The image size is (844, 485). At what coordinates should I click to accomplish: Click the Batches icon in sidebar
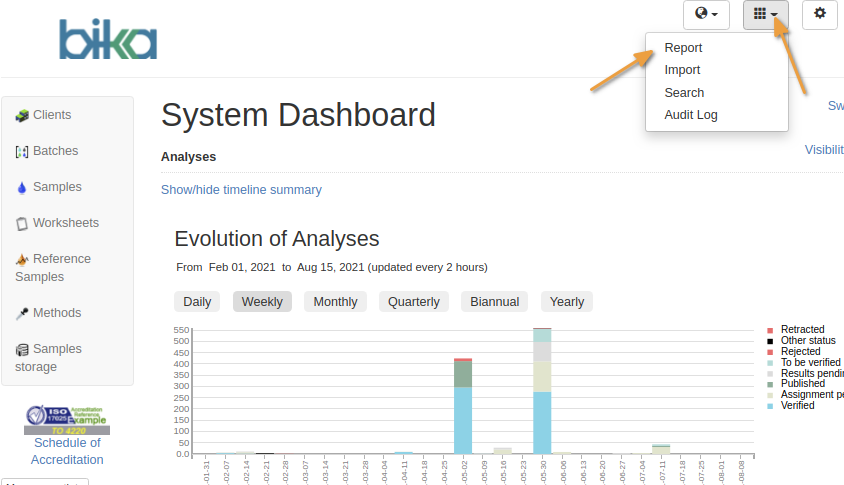point(22,152)
